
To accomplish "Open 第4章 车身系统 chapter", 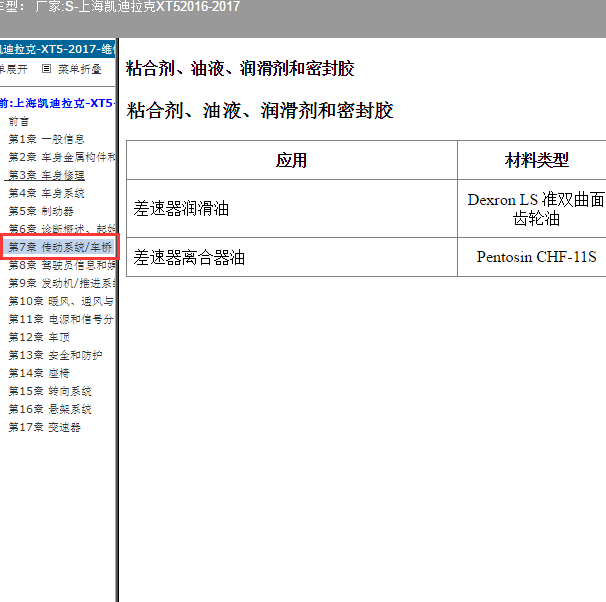I will click(46, 193).
